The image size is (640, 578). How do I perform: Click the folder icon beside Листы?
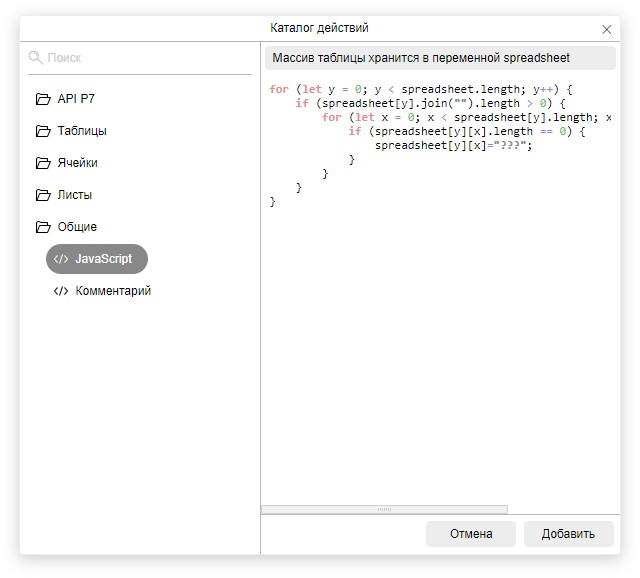coord(43,195)
